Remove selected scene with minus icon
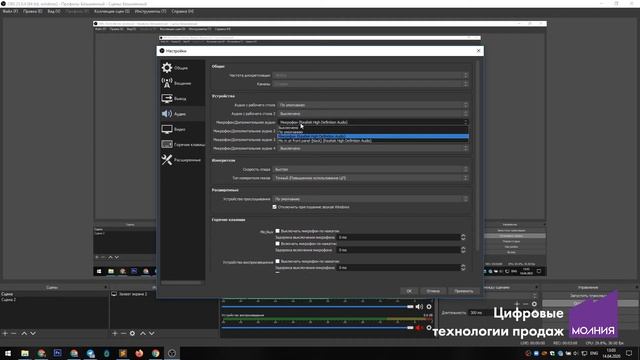 pos(14,333)
